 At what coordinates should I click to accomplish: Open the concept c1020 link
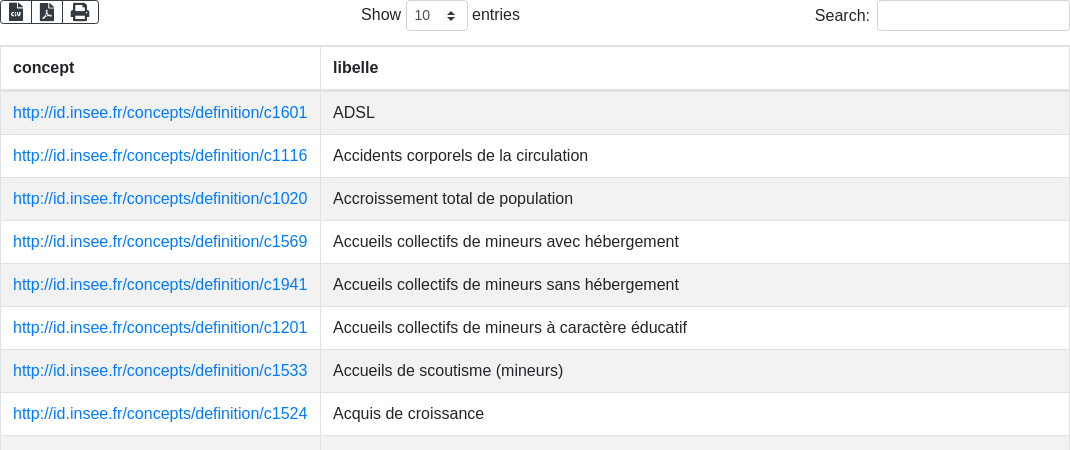point(160,199)
